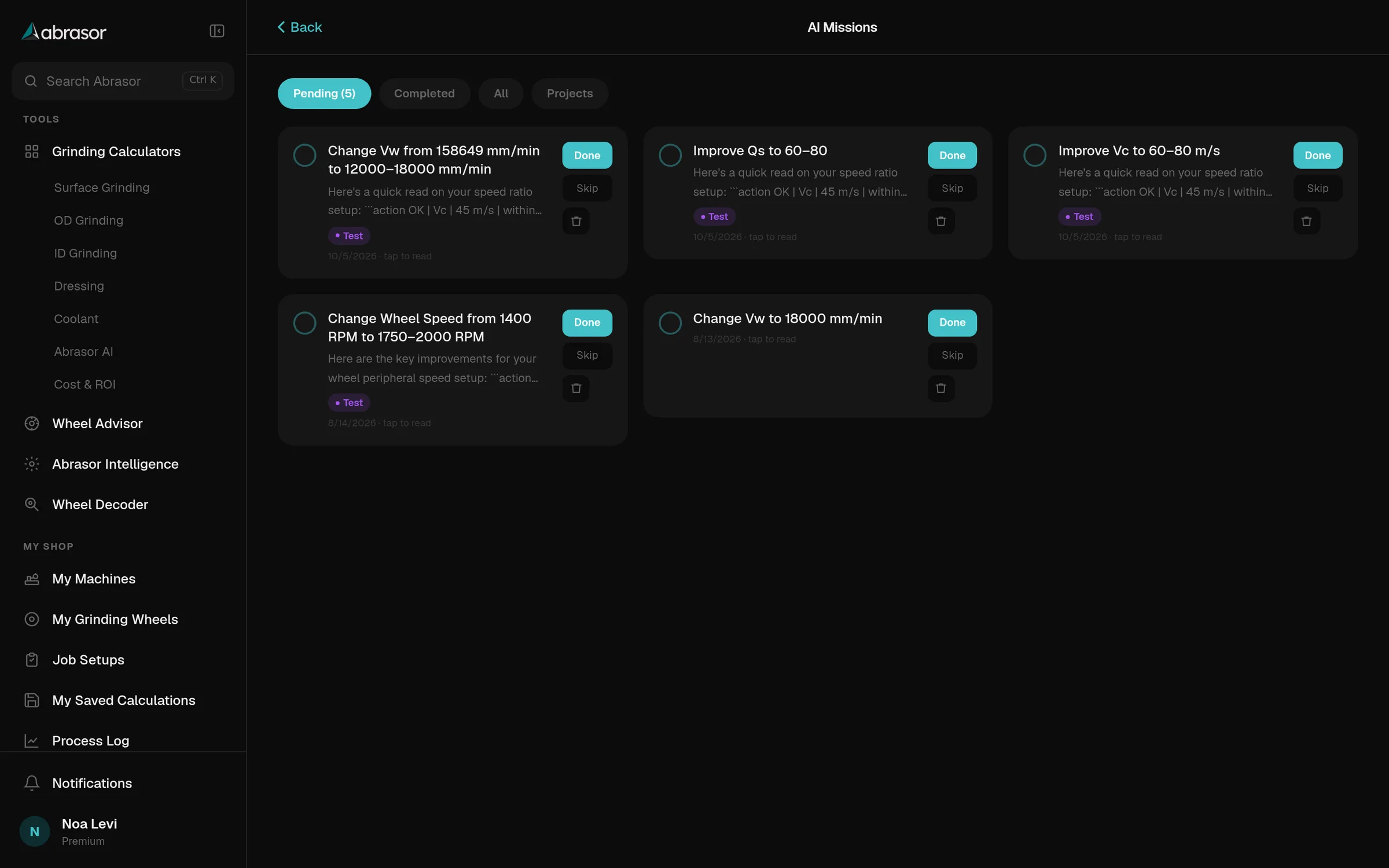Delete the 'Change Wheel Speed' mission

click(576, 388)
